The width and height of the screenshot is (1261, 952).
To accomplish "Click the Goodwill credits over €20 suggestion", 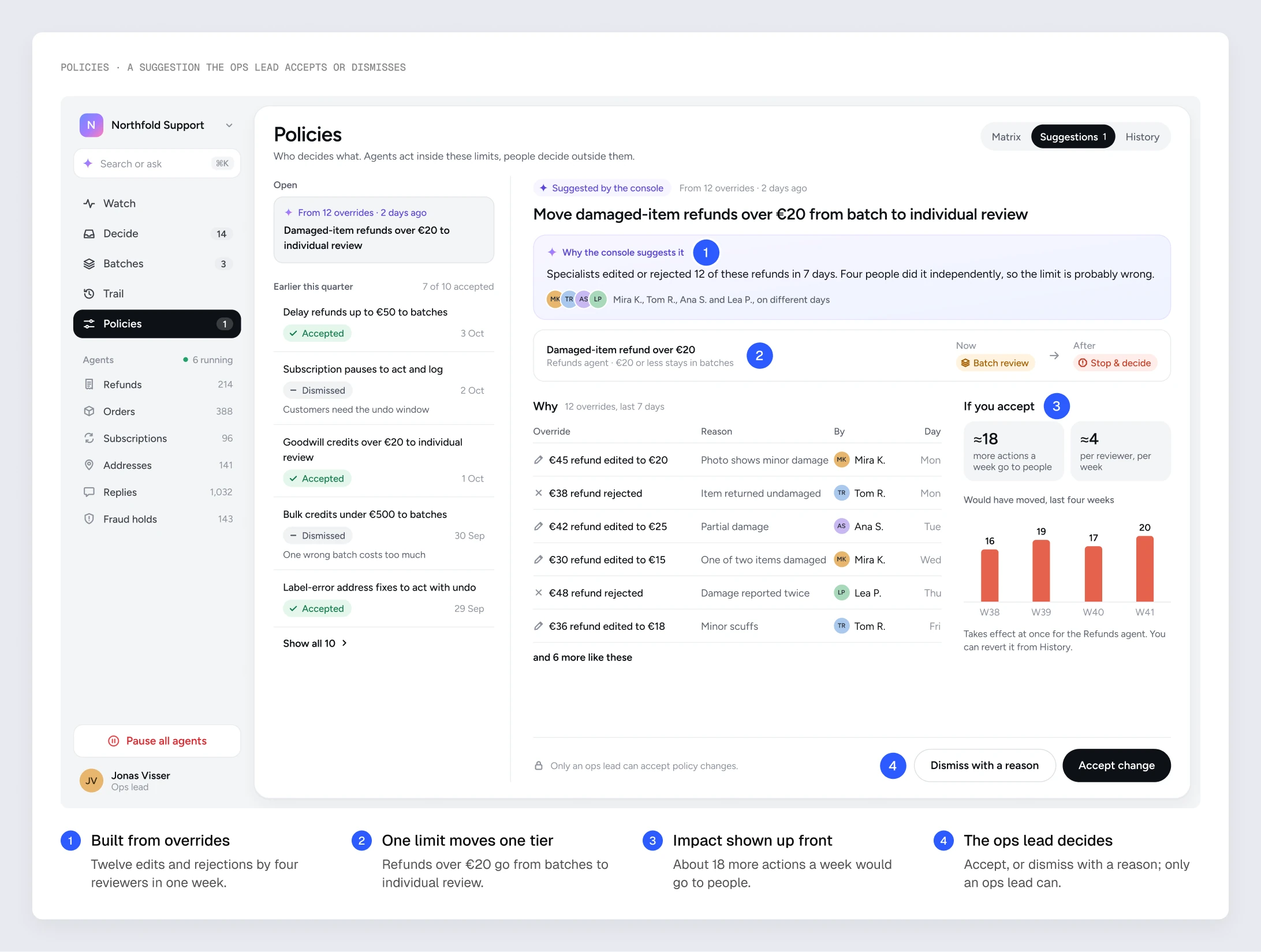I will tap(383, 461).
